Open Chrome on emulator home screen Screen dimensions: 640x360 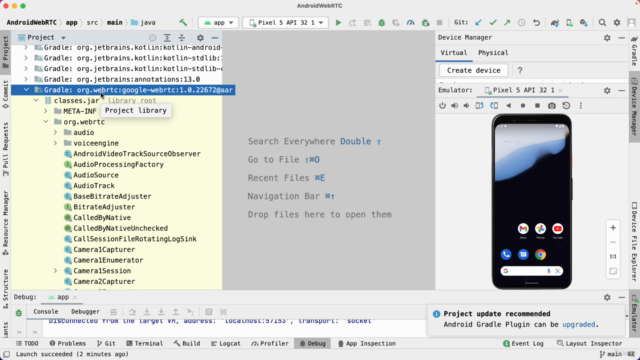pos(540,254)
